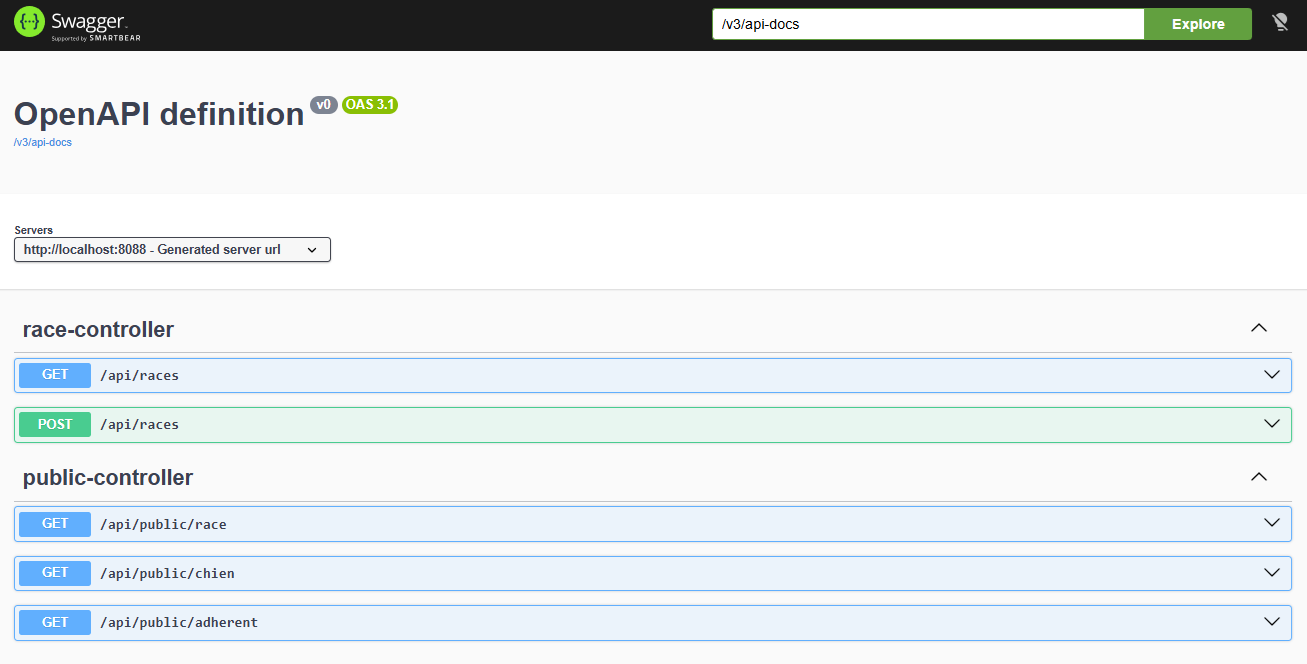The image size is (1307, 664).
Task: Click the POST badge for /api/races
Action: (55, 424)
